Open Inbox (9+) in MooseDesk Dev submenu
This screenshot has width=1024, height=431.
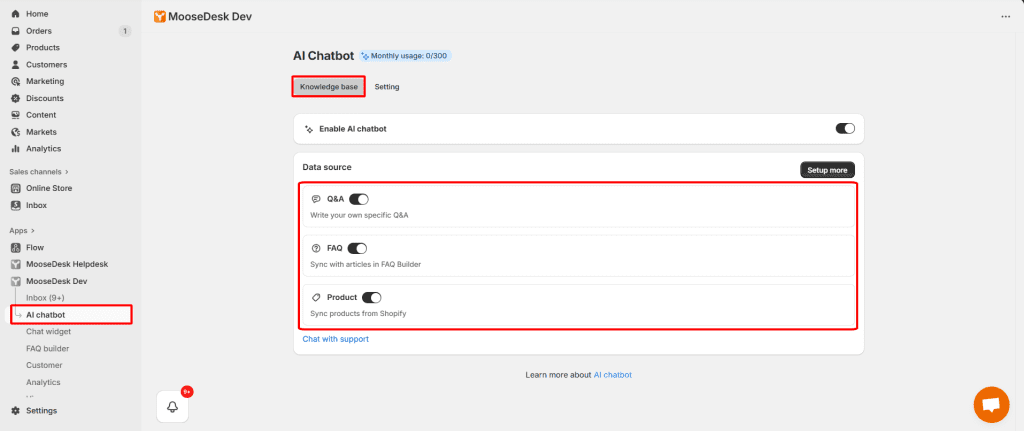(x=45, y=298)
